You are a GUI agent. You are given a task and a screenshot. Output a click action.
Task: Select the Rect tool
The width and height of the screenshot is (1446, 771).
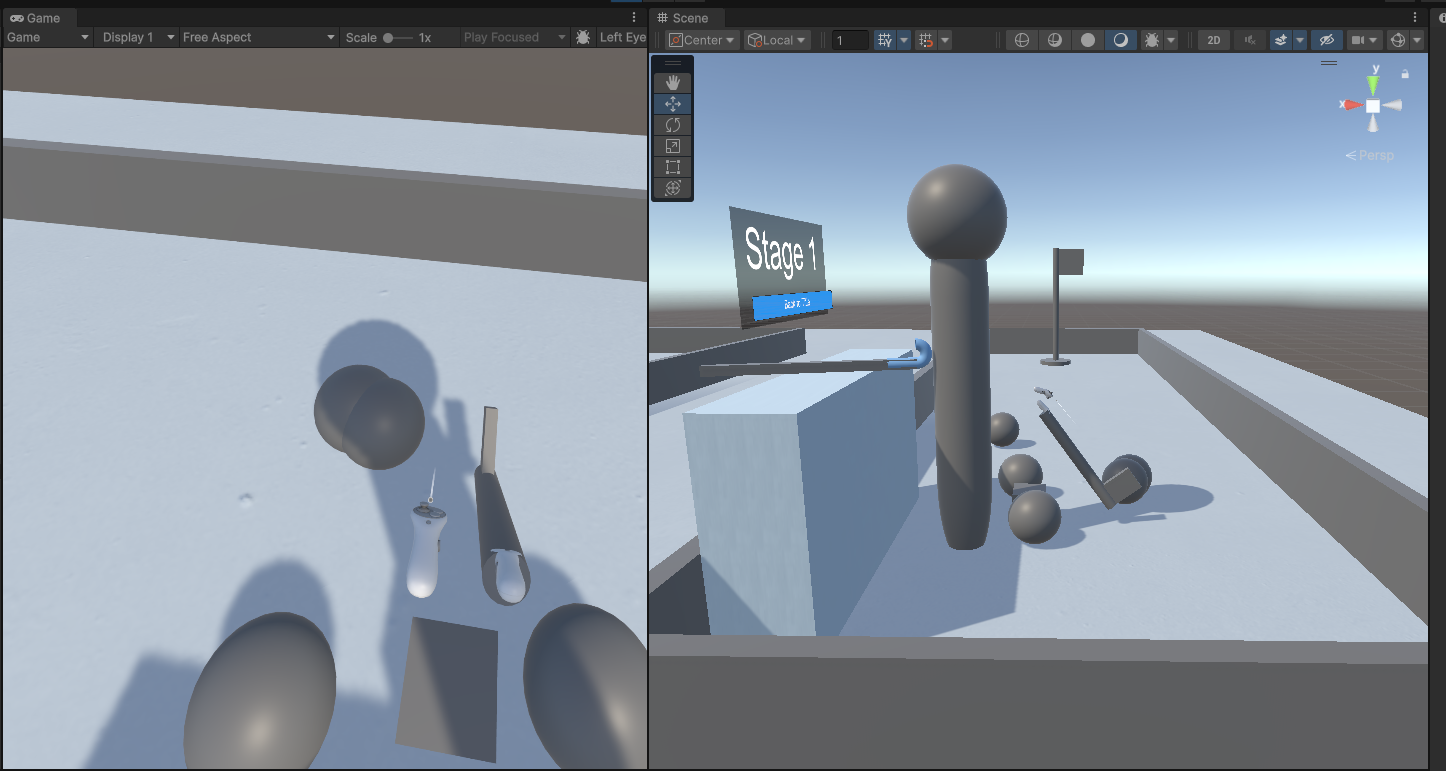pos(672,167)
